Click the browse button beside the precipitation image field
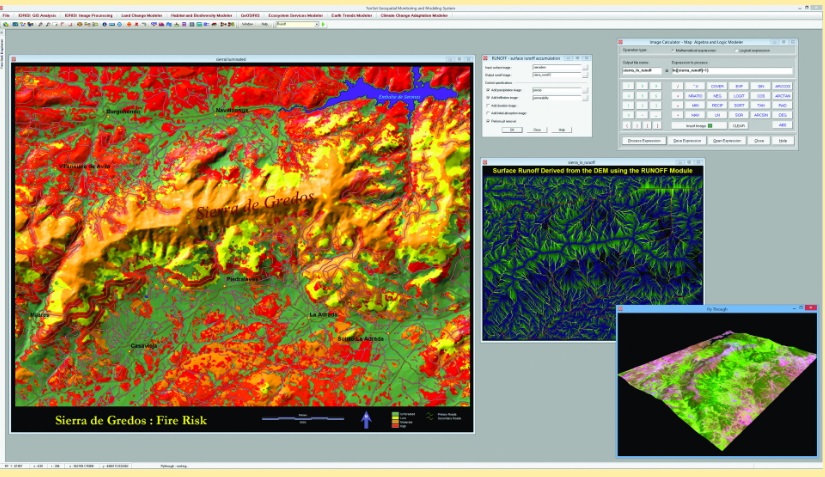825x477 pixels. [585, 90]
